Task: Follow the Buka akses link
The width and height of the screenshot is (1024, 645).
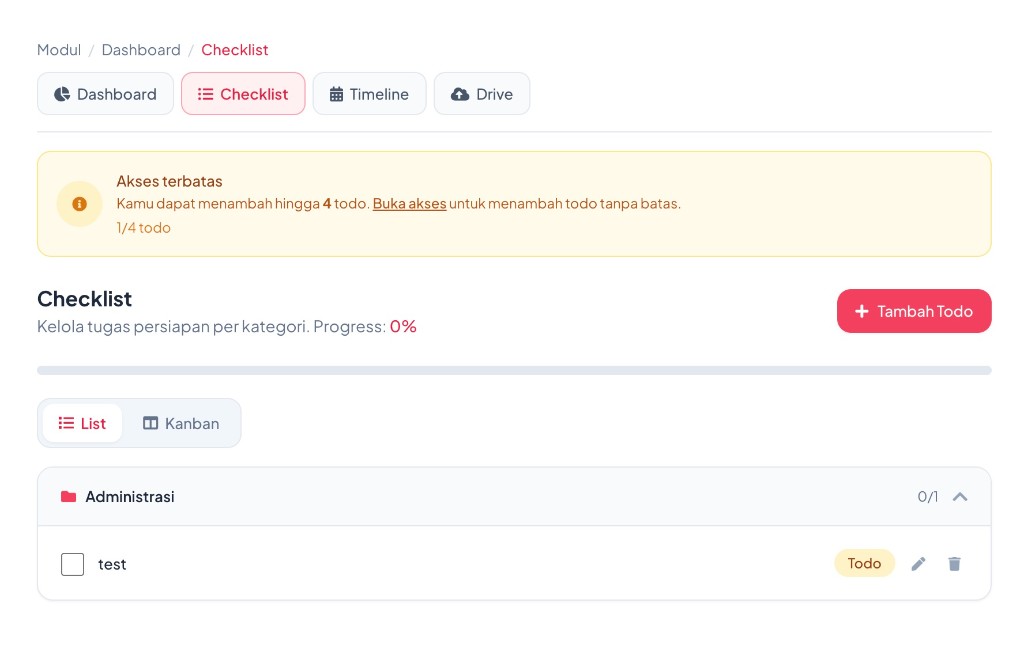Action: [x=409, y=204]
